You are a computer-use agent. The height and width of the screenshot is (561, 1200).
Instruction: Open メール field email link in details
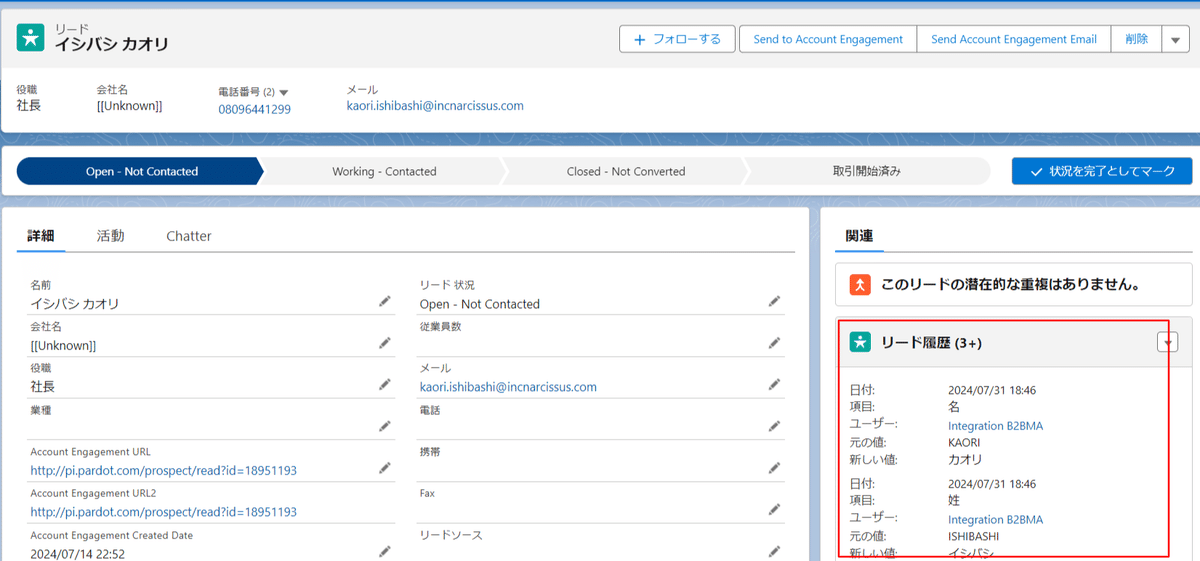(x=508, y=387)
